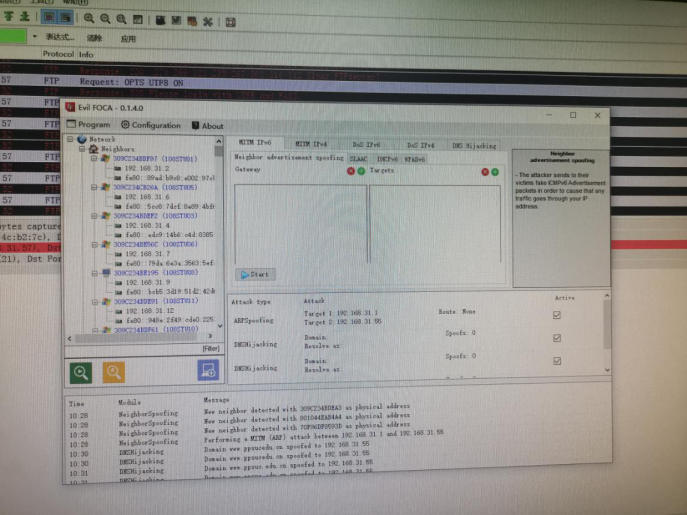Click the Evil FOCA title bar logo
The image size is (687, 515).
click(70, 107)
